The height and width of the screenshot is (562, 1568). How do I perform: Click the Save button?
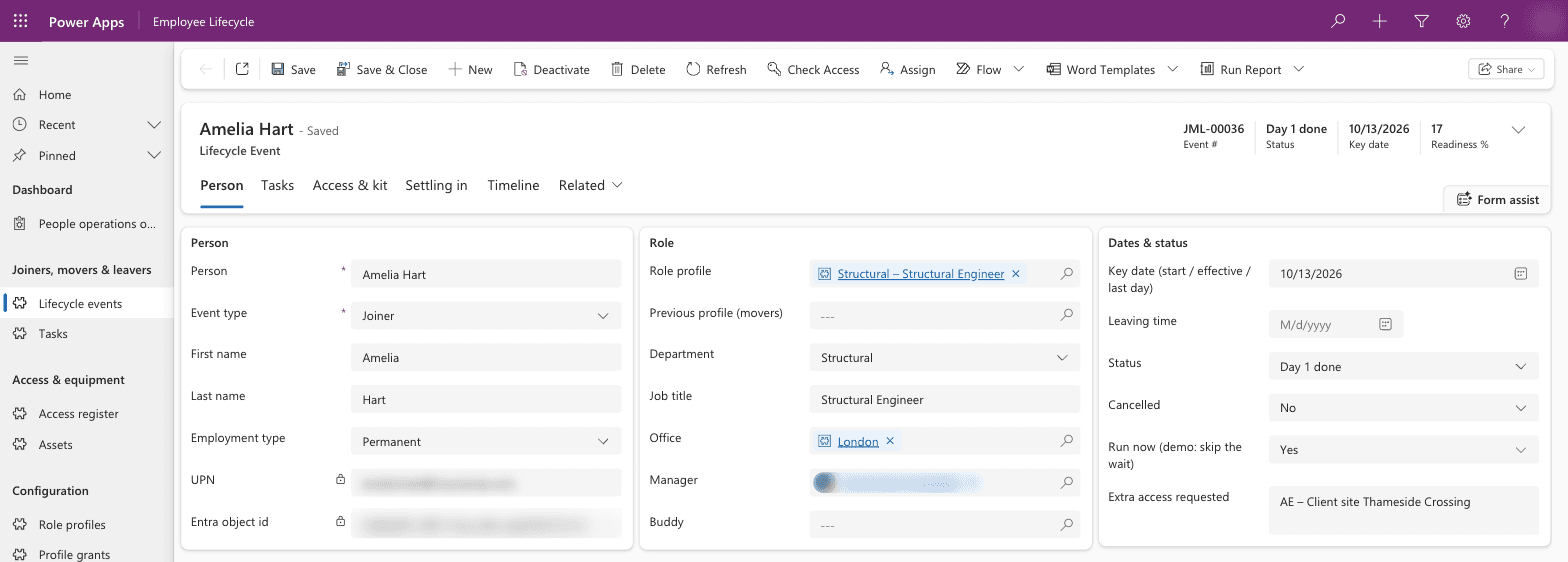pyautogui.click(x=293, y=69)
